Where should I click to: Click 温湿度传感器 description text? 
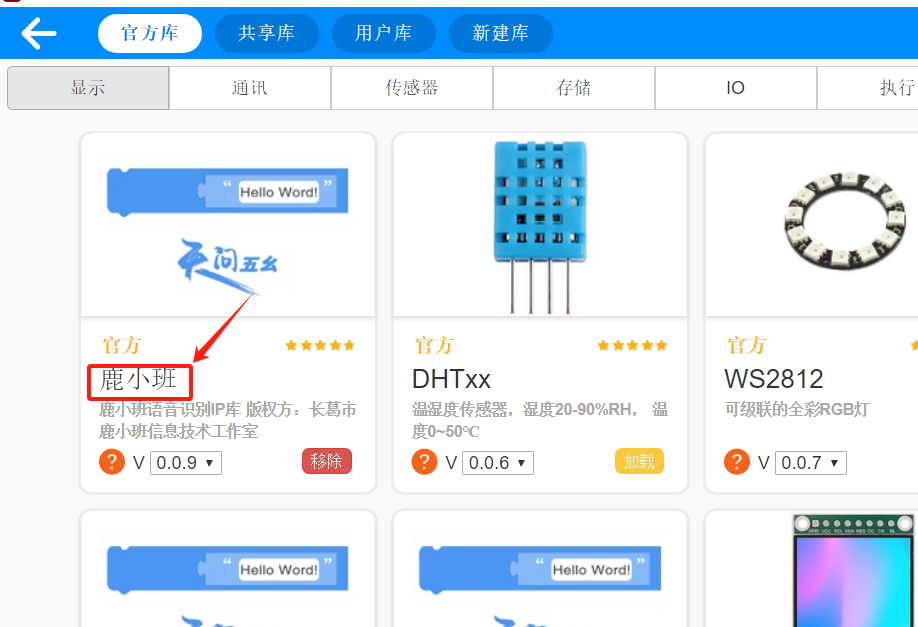click(540, 420)
